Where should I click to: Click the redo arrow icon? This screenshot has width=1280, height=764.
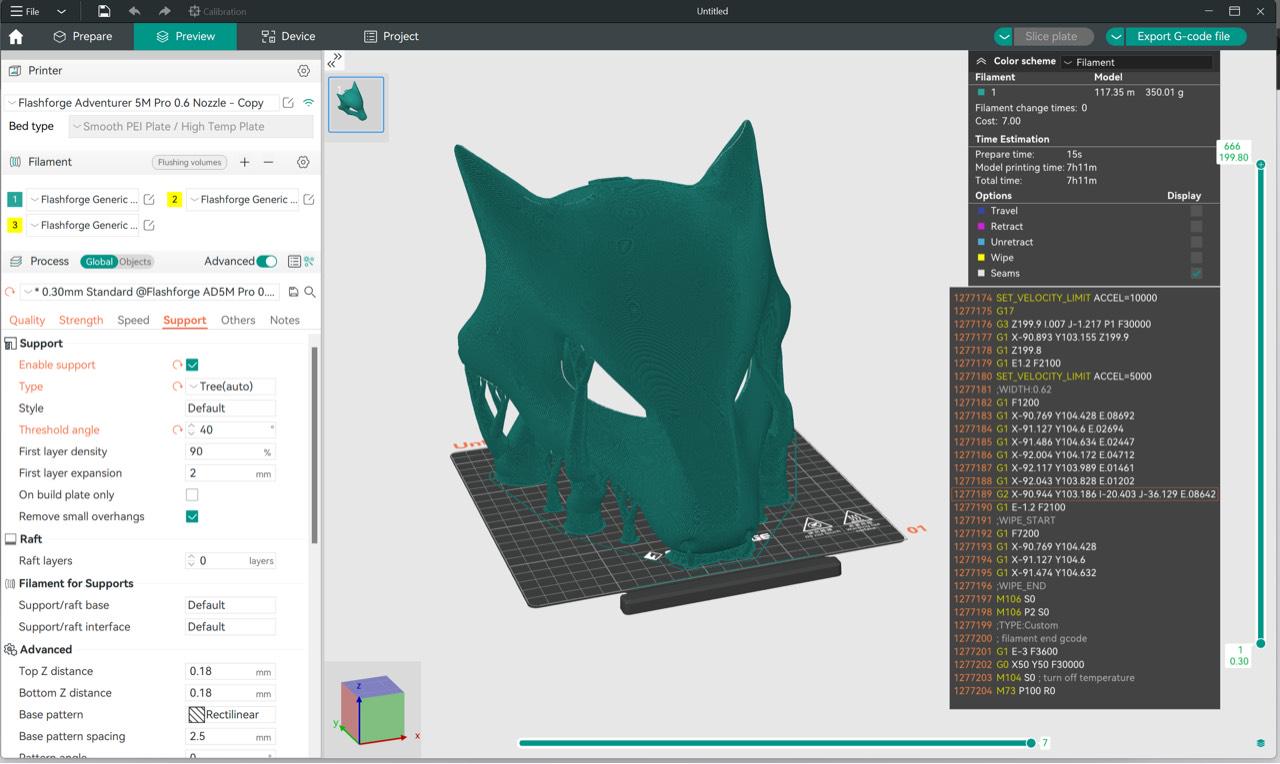point(165,11)
